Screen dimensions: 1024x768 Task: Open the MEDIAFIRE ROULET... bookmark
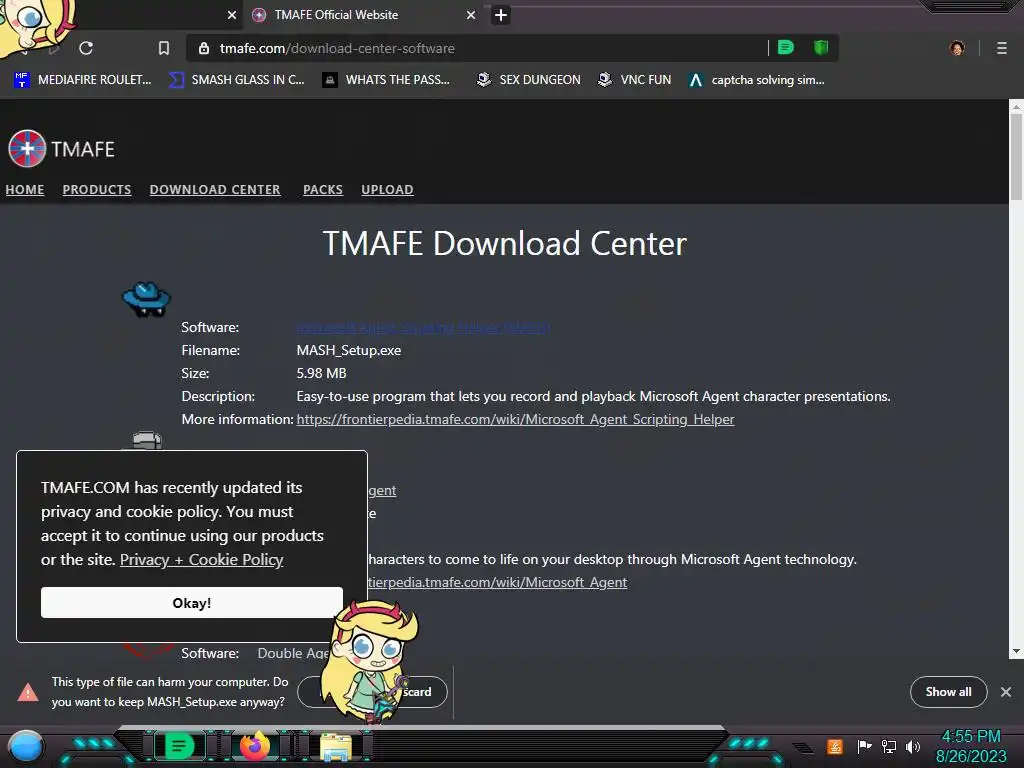click(83, 80)
